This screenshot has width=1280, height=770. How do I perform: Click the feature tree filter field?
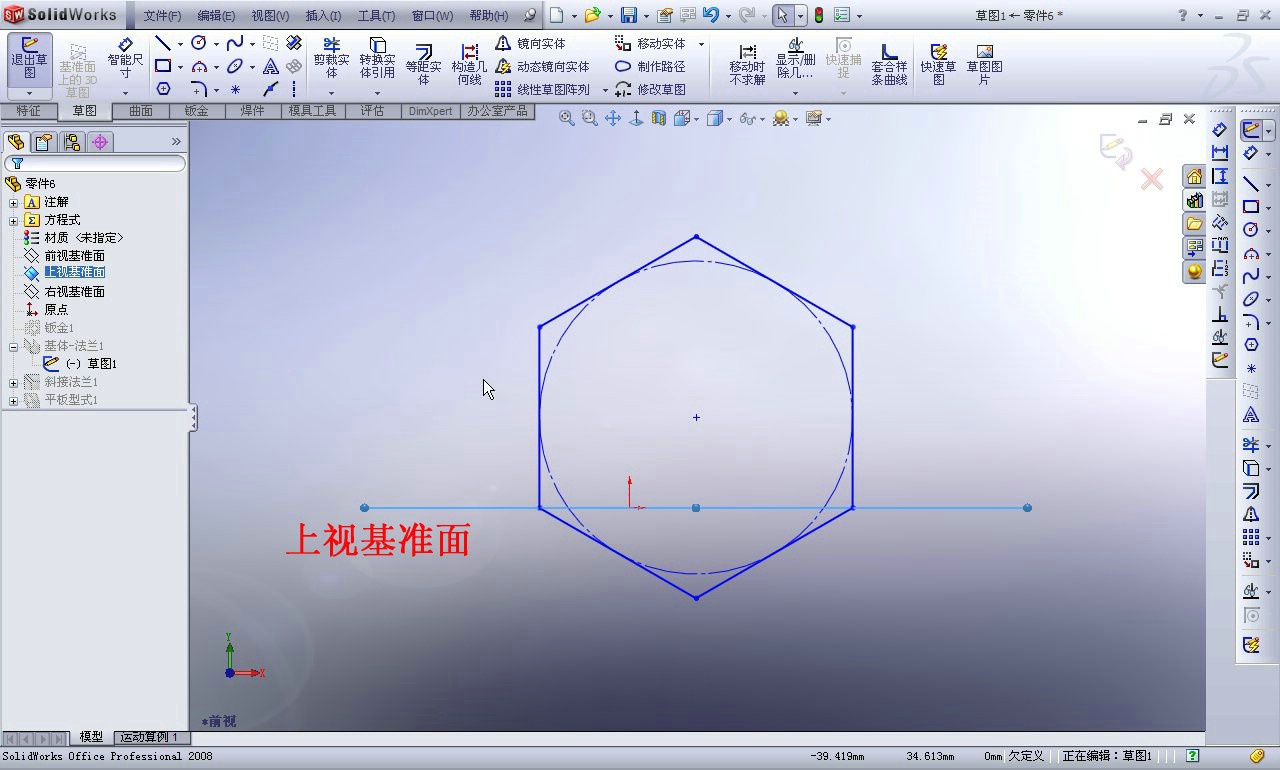95,163
